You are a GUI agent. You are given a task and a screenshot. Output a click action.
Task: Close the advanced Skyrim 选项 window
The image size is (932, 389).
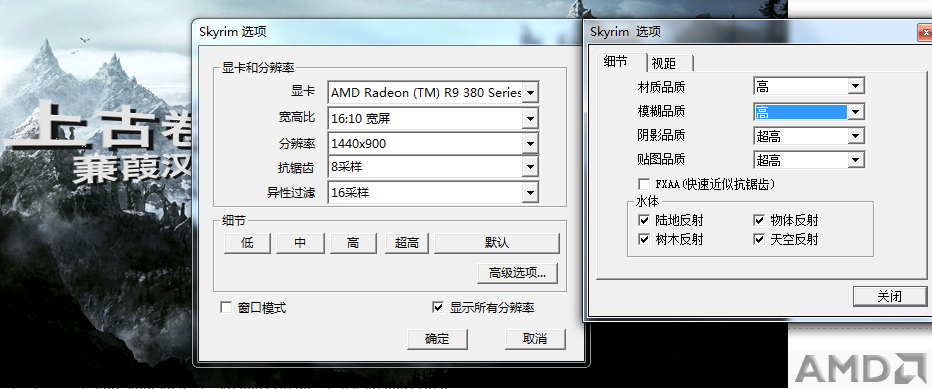(925, 33)
